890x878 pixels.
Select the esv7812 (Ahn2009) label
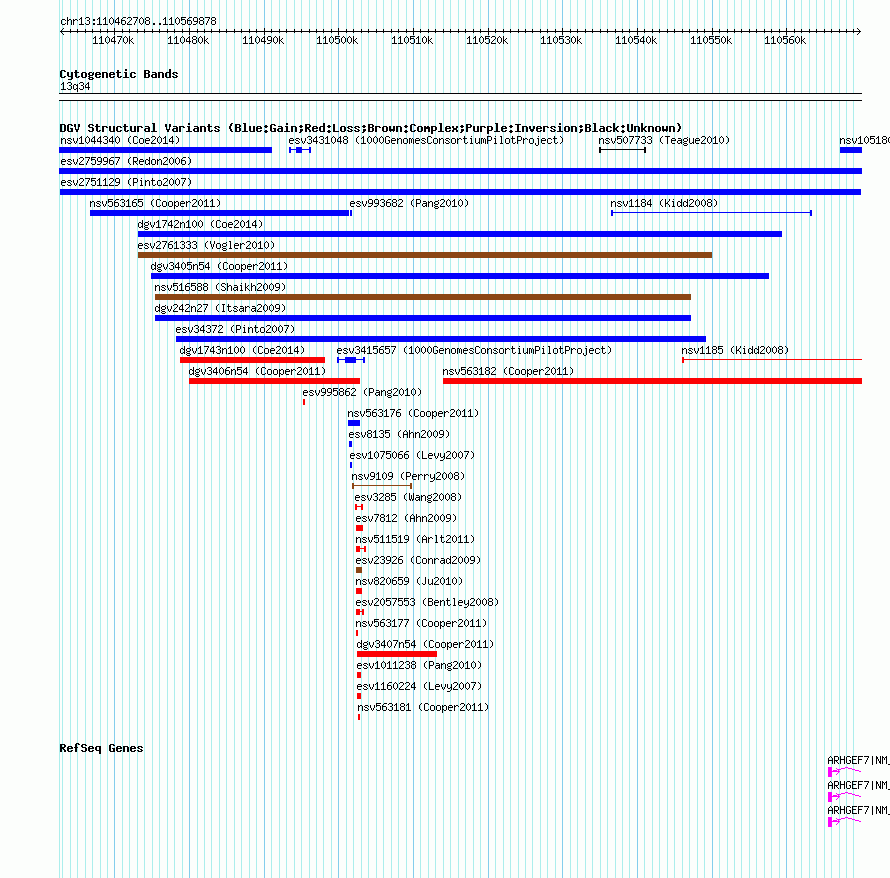[406, 518]
